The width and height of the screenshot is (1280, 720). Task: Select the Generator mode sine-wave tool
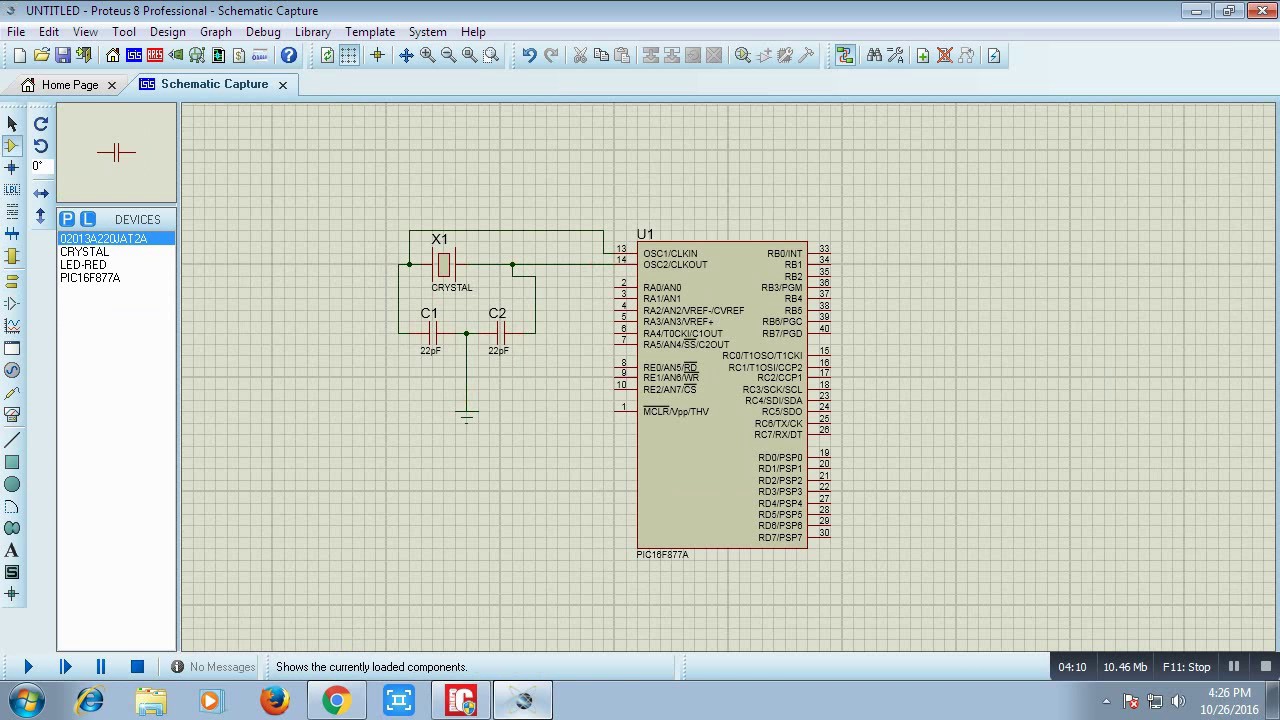tap(12, 370)
